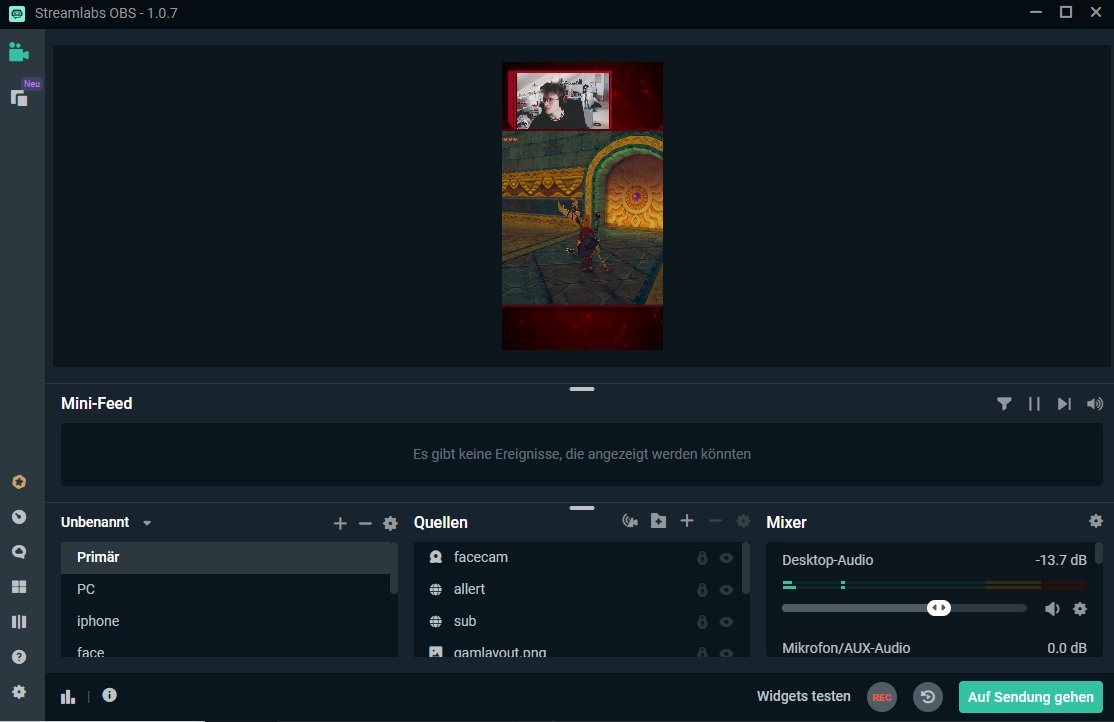
Task: Lock the facecam source
Action: [x=702, y=558]
